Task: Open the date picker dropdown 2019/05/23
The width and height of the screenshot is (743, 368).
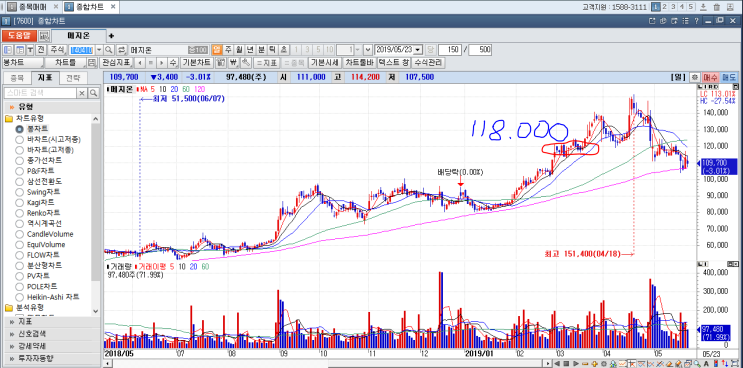Action: pyautogui.click(x=417, y=50)
